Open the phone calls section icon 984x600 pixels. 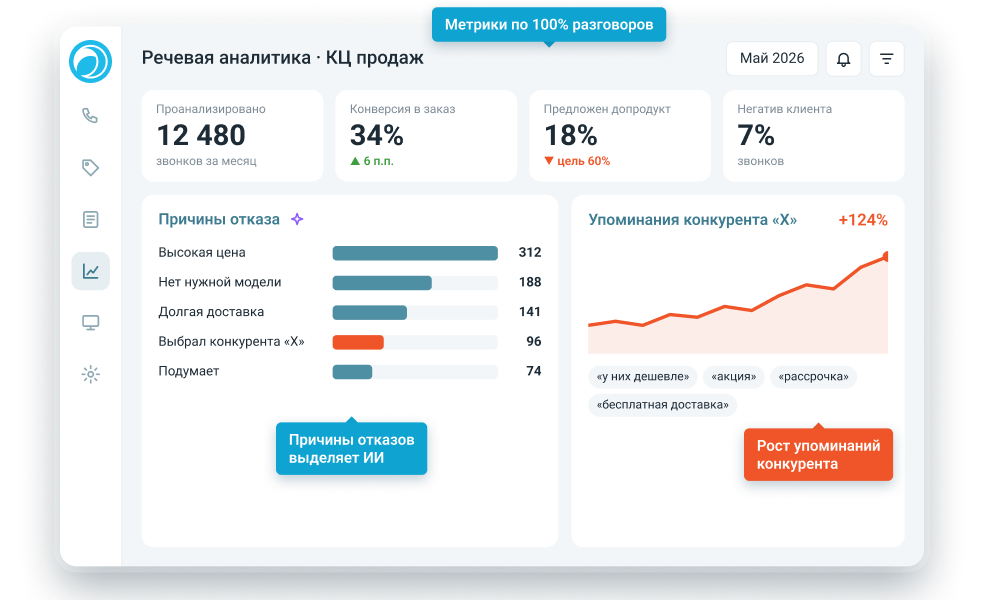click(90, 115)
